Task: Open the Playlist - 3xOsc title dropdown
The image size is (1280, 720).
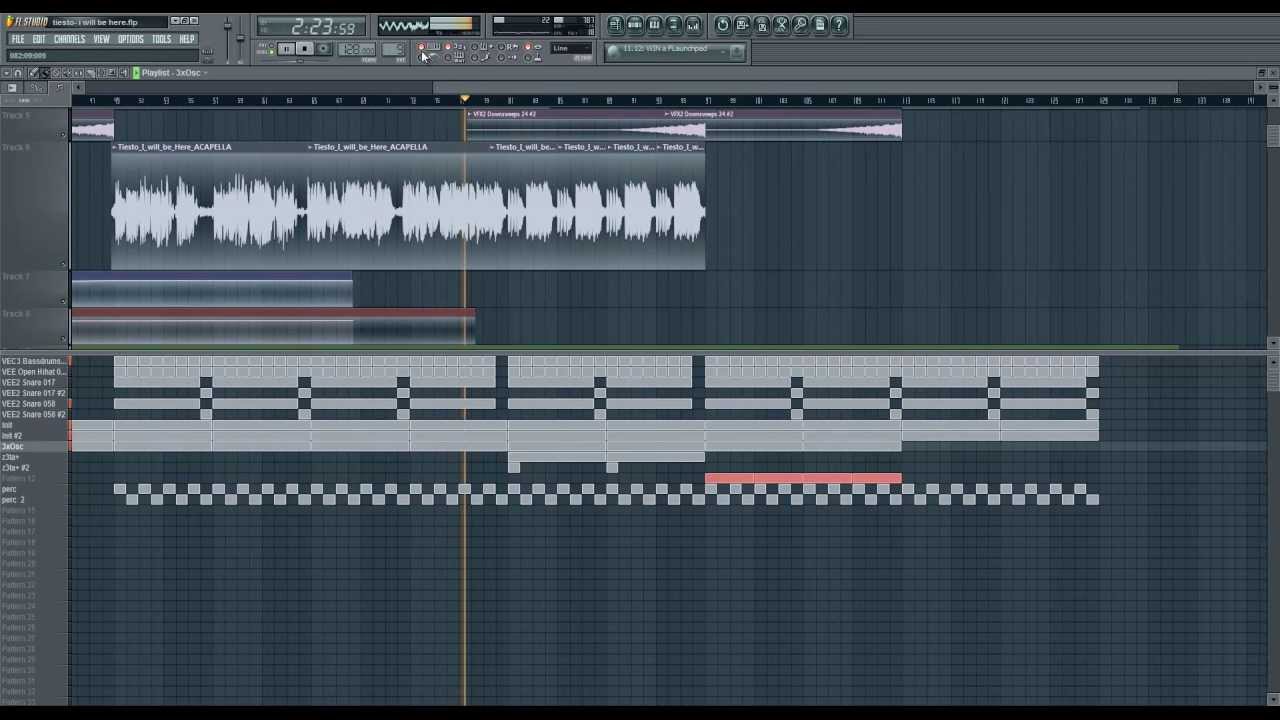Action: click(175, 73)
